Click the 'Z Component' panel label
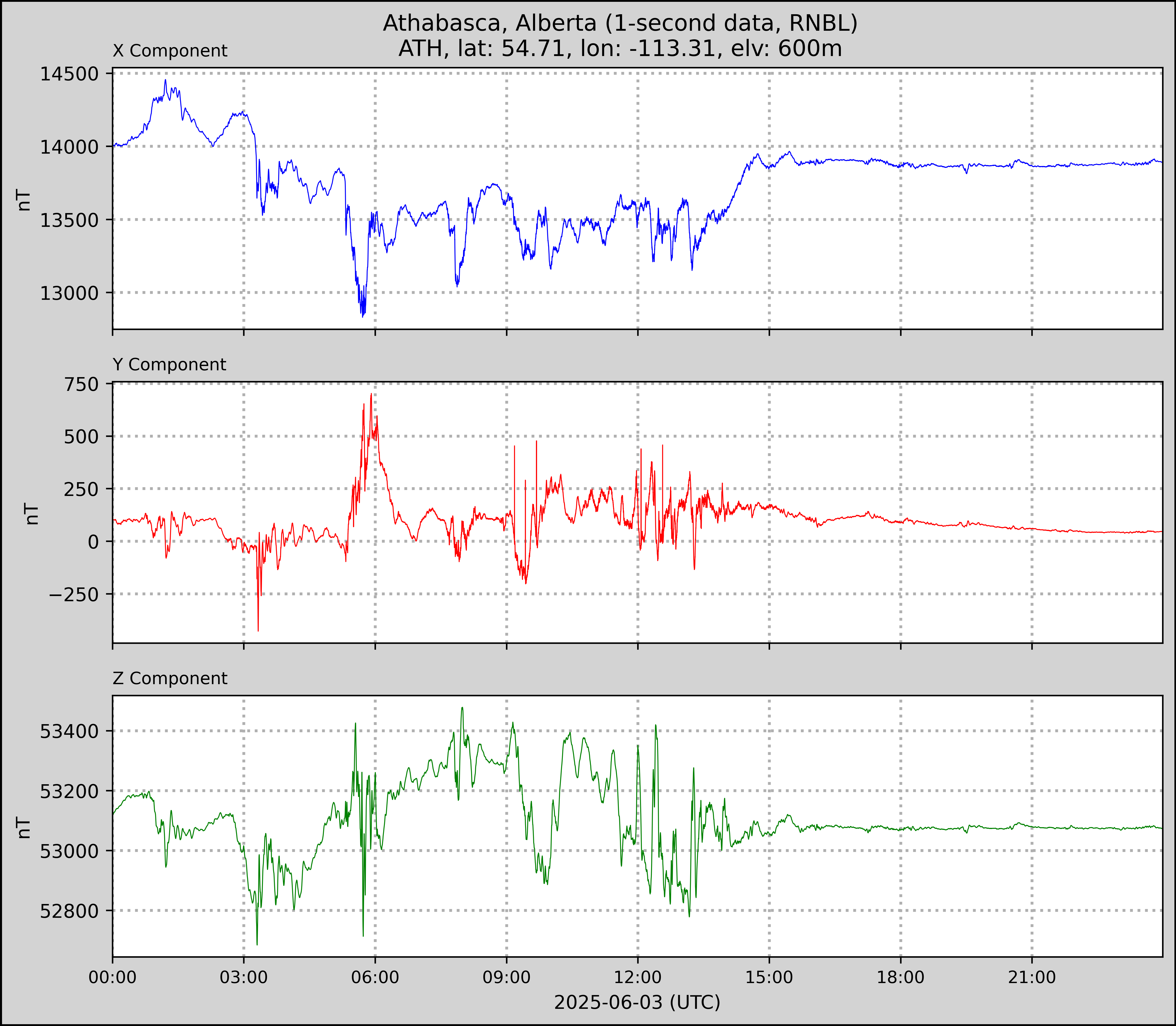Image resolution: width=1176 pixels, height=1026 pixels. click(x=170, y=679)
